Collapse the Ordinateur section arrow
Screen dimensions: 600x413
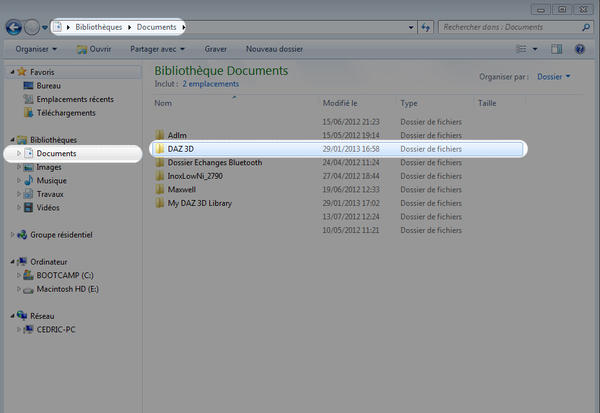pyautogui.click(x=12, y=262)
